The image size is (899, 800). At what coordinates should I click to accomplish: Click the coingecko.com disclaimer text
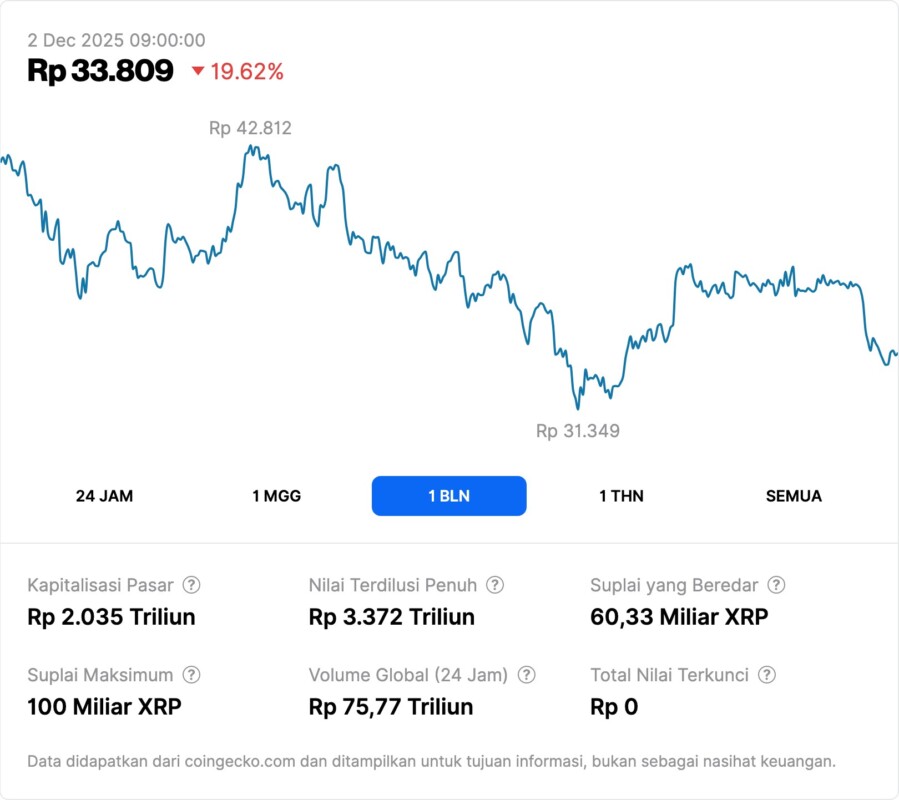[x=431, y=761]
